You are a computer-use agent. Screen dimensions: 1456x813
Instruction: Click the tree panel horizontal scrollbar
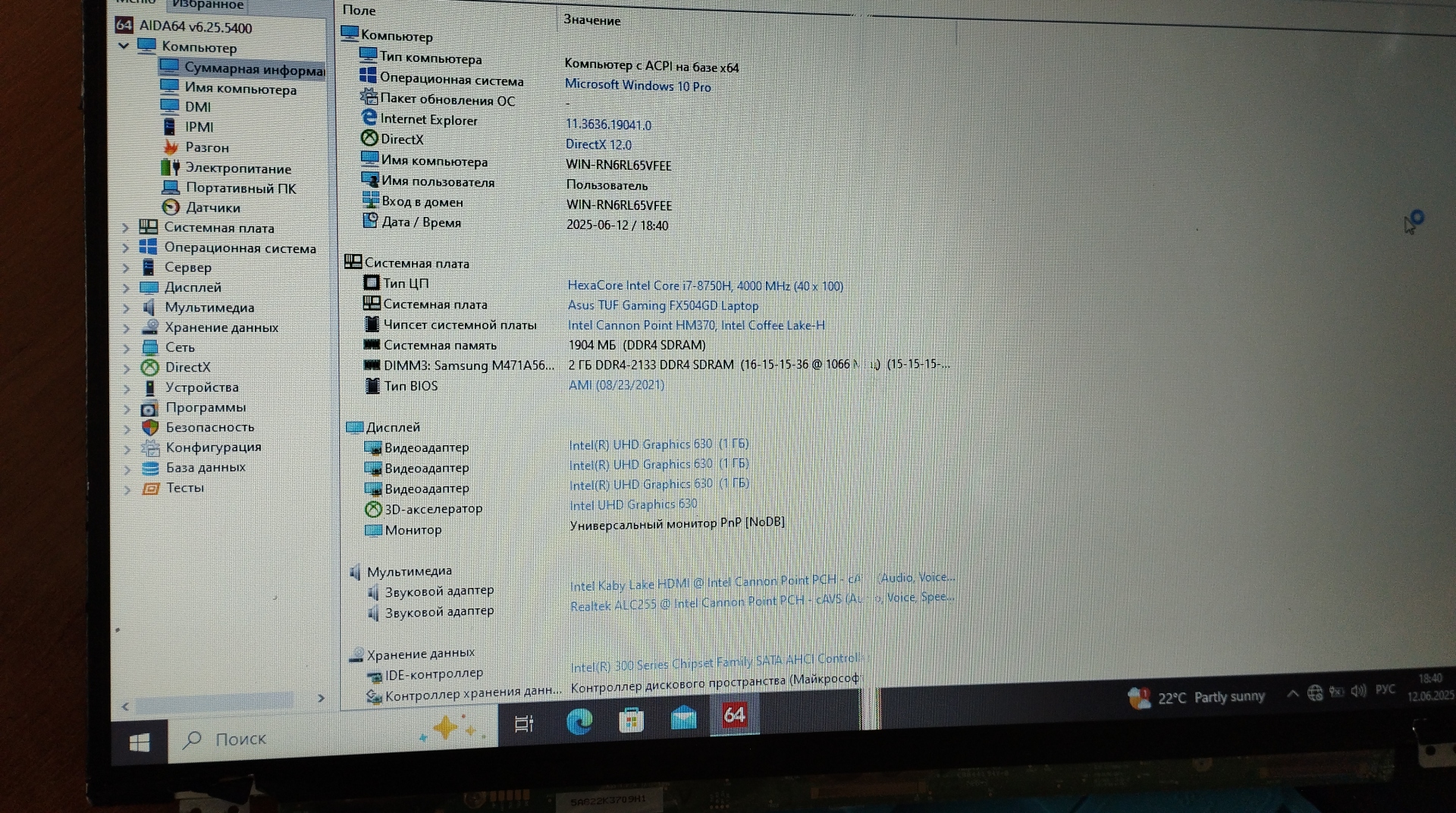coord(214,701)
